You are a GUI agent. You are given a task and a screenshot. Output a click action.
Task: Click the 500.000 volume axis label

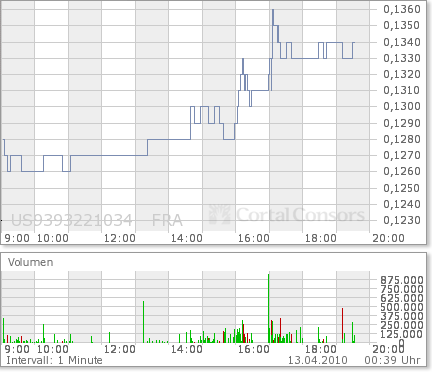point(402,307)
